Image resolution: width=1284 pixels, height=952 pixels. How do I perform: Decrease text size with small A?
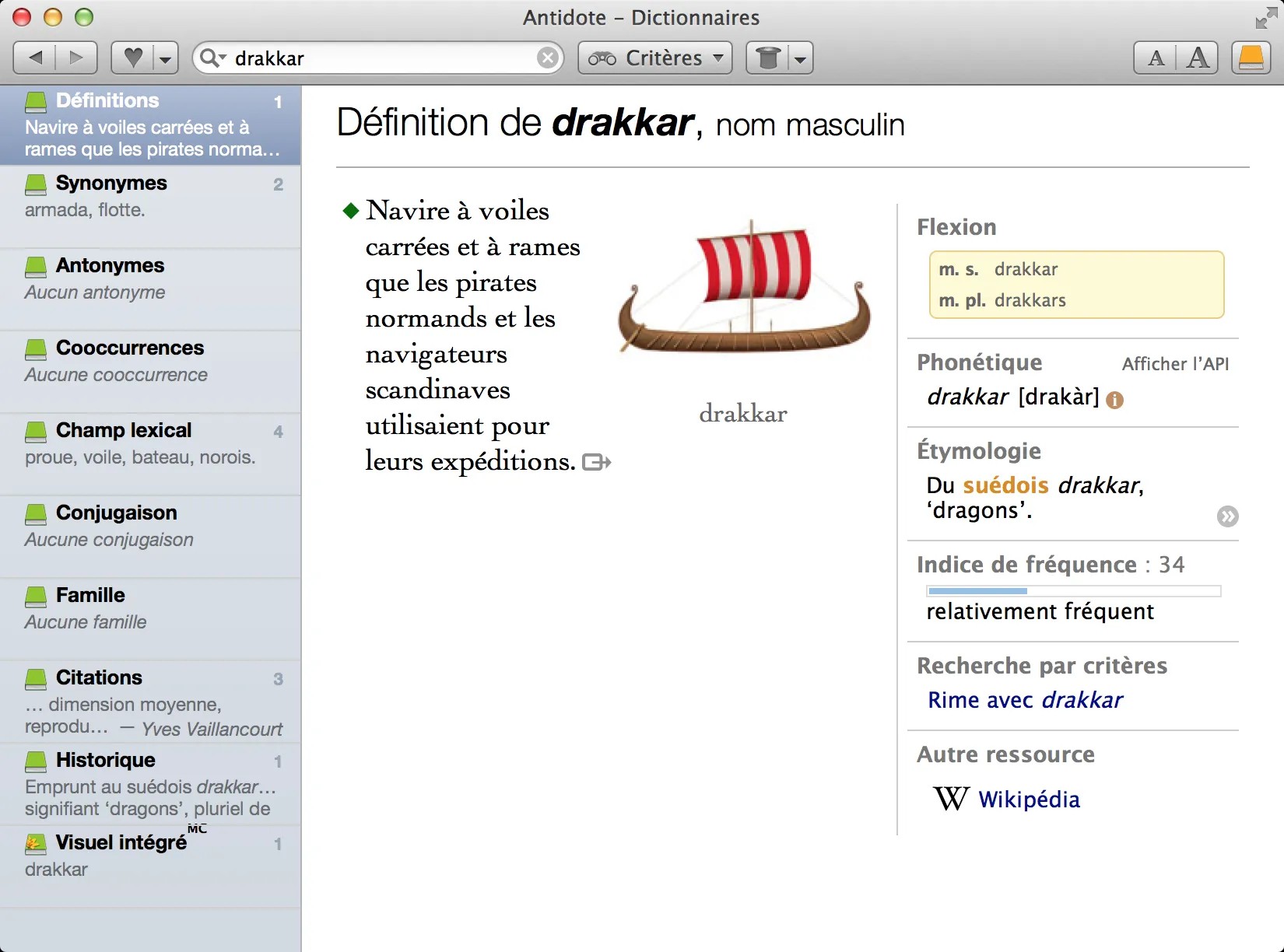(1156, 58)
